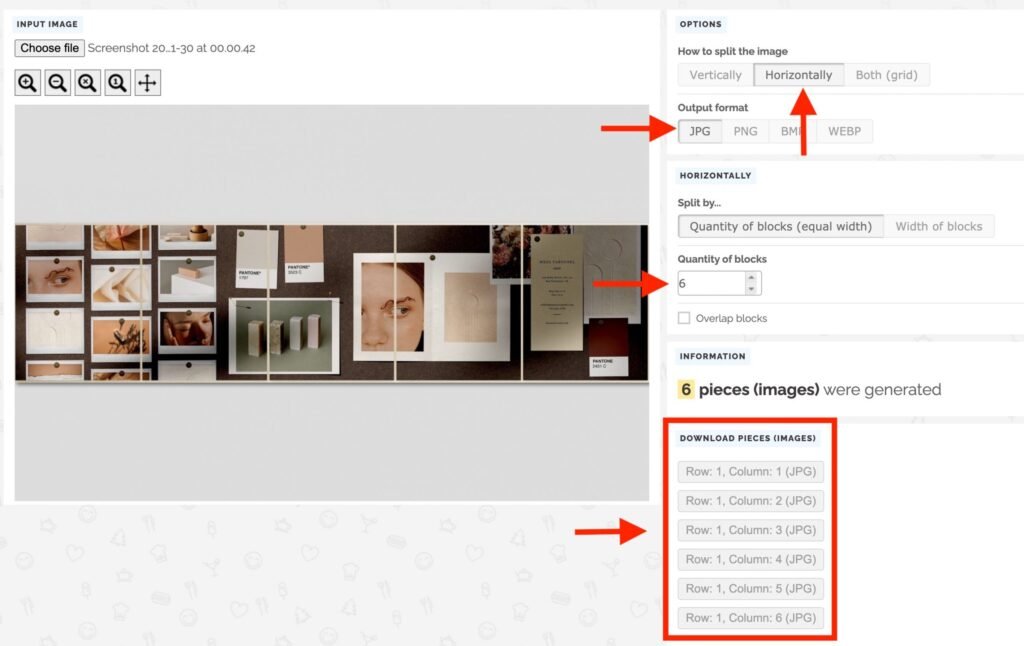This screenshot has height=646, width=1024.
Task: Increase Quantity of blocks with up stepper arrow
Action: click(x=751, y=277)
